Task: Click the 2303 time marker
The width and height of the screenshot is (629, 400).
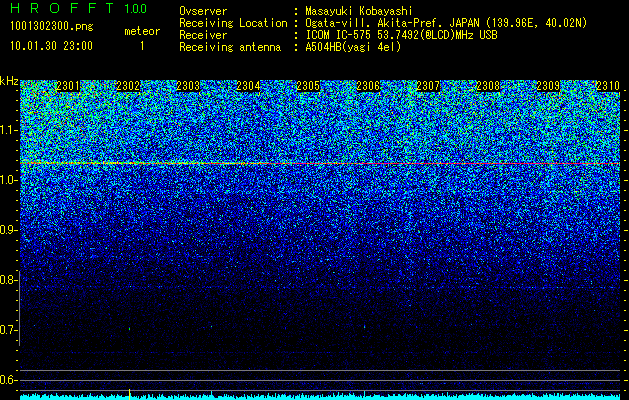Action: [188, 86]
